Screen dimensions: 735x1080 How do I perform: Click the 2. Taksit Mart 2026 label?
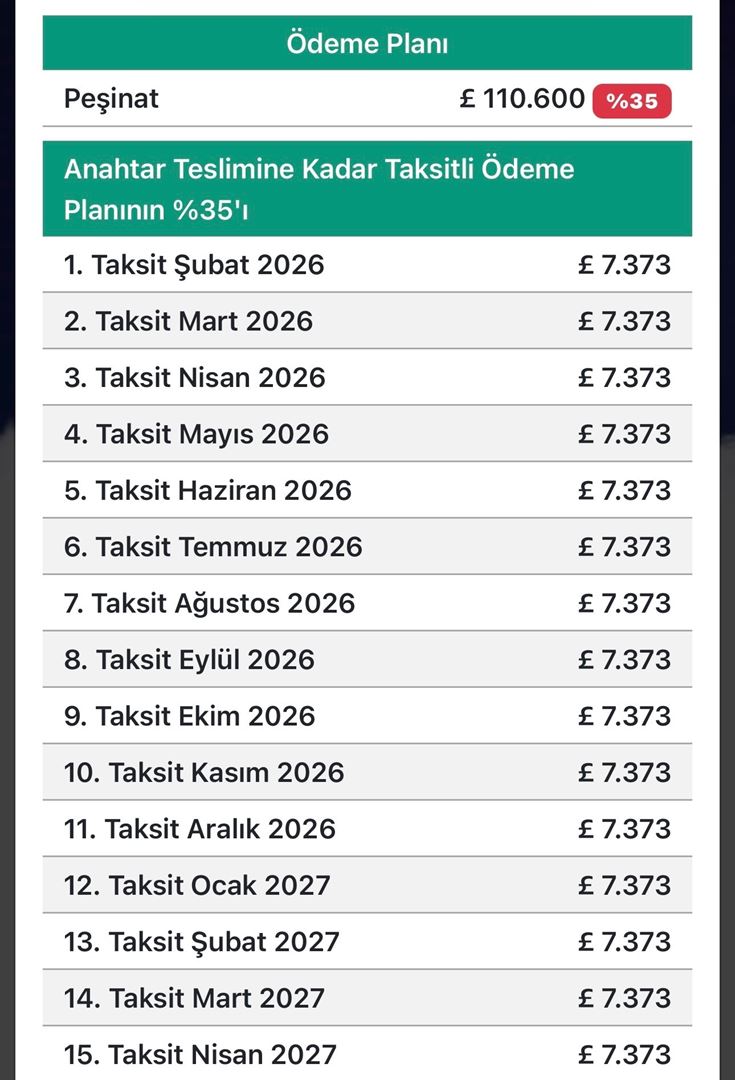pyautogui.click(x=188, y=321)
